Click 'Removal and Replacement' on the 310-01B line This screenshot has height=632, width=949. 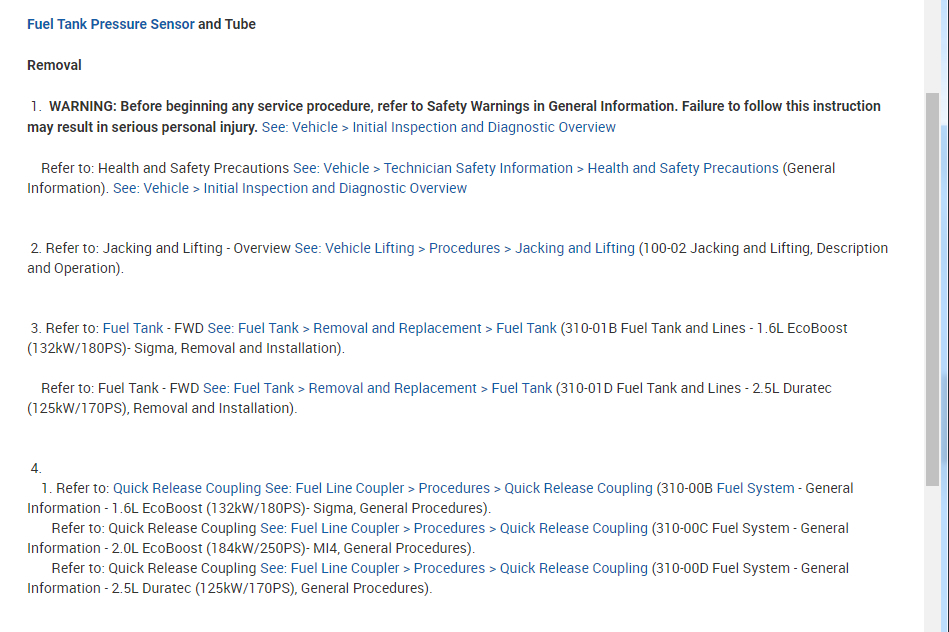[398, 328]
